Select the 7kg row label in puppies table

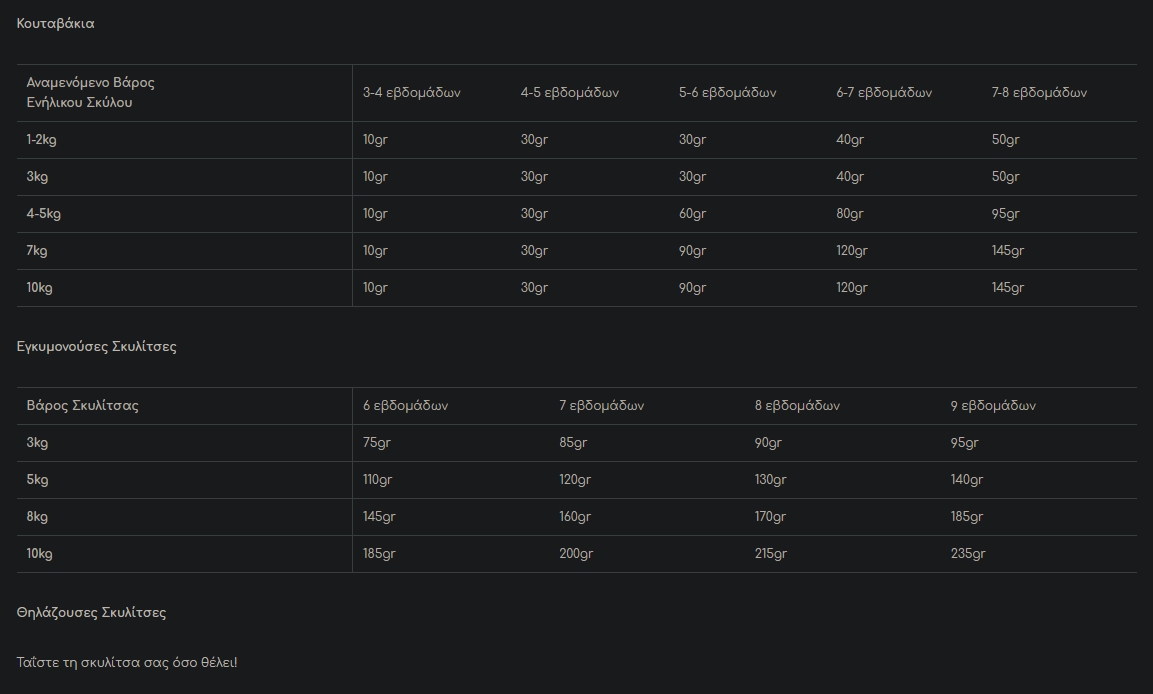pyautogui.click(x=37, y=251)
